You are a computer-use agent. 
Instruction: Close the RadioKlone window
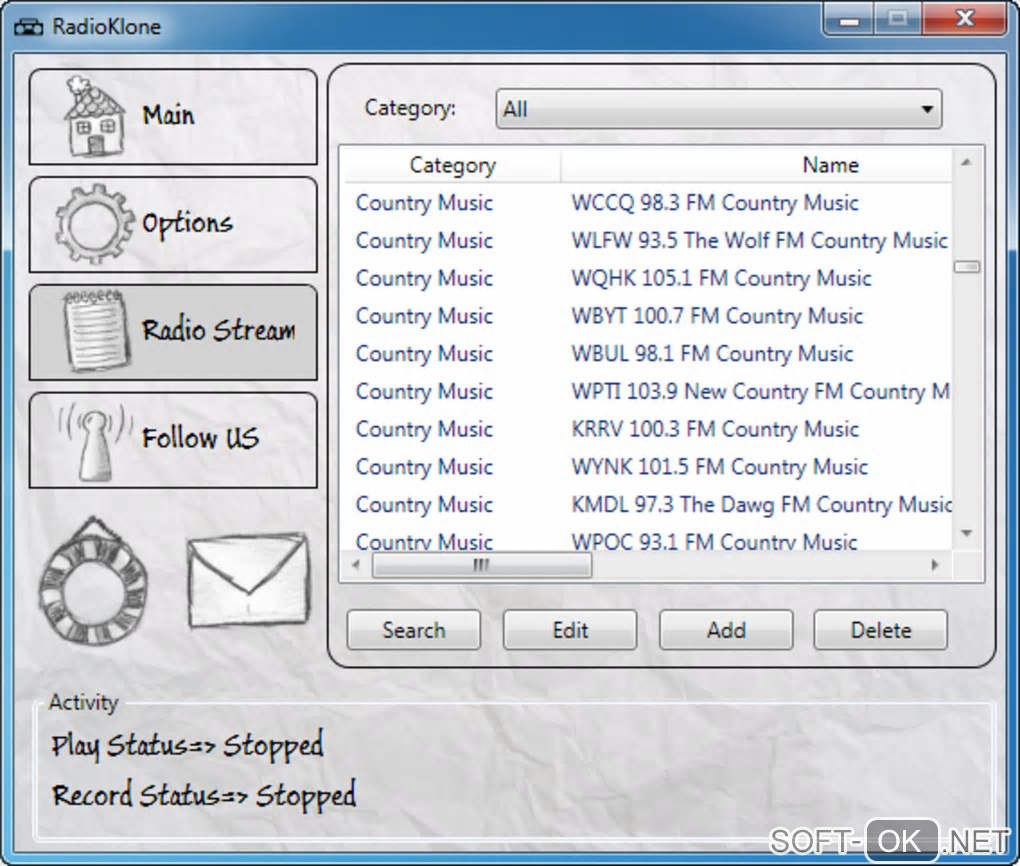click(x=965, y=19)
